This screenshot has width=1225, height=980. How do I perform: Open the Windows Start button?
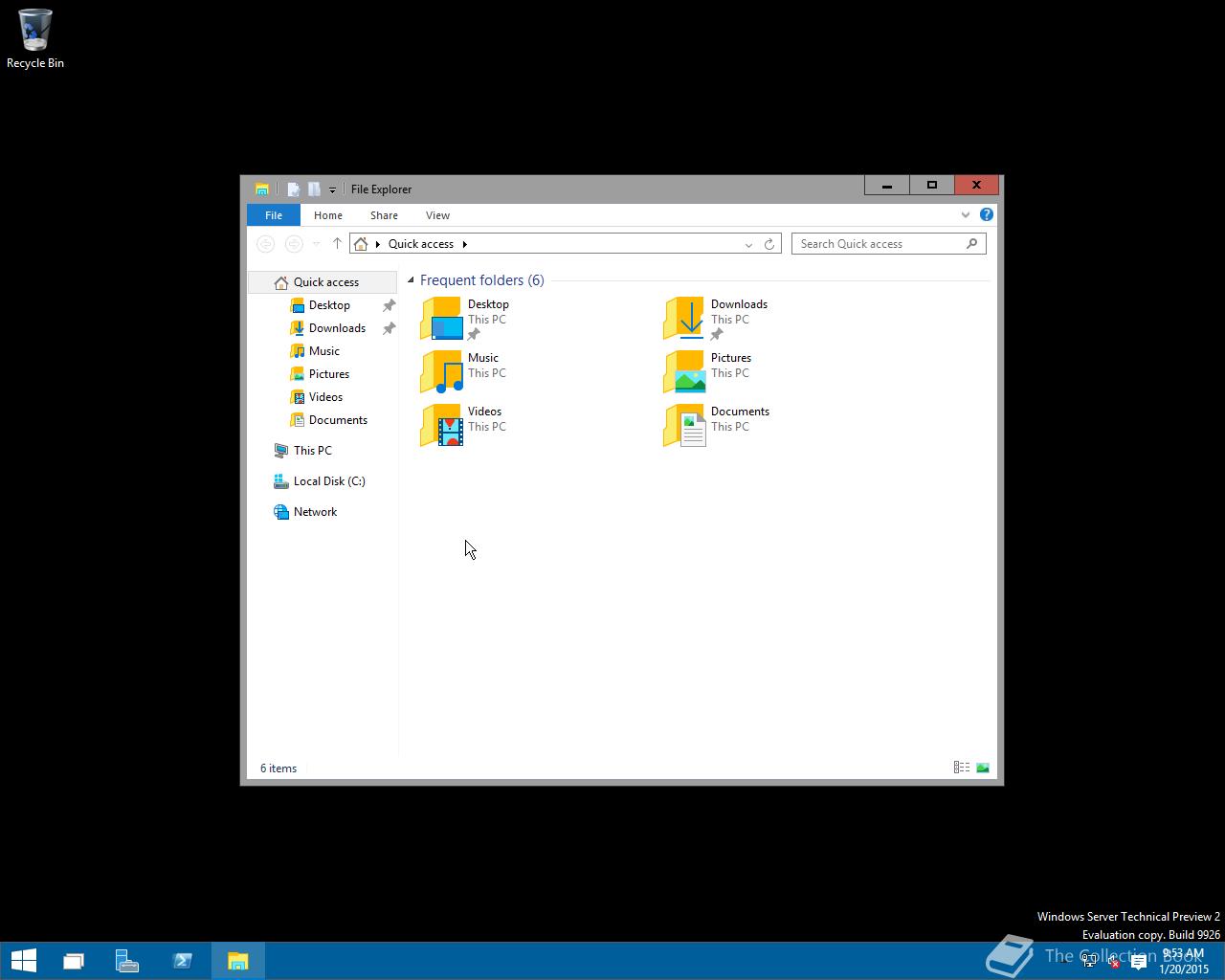(x=24, y=961)
